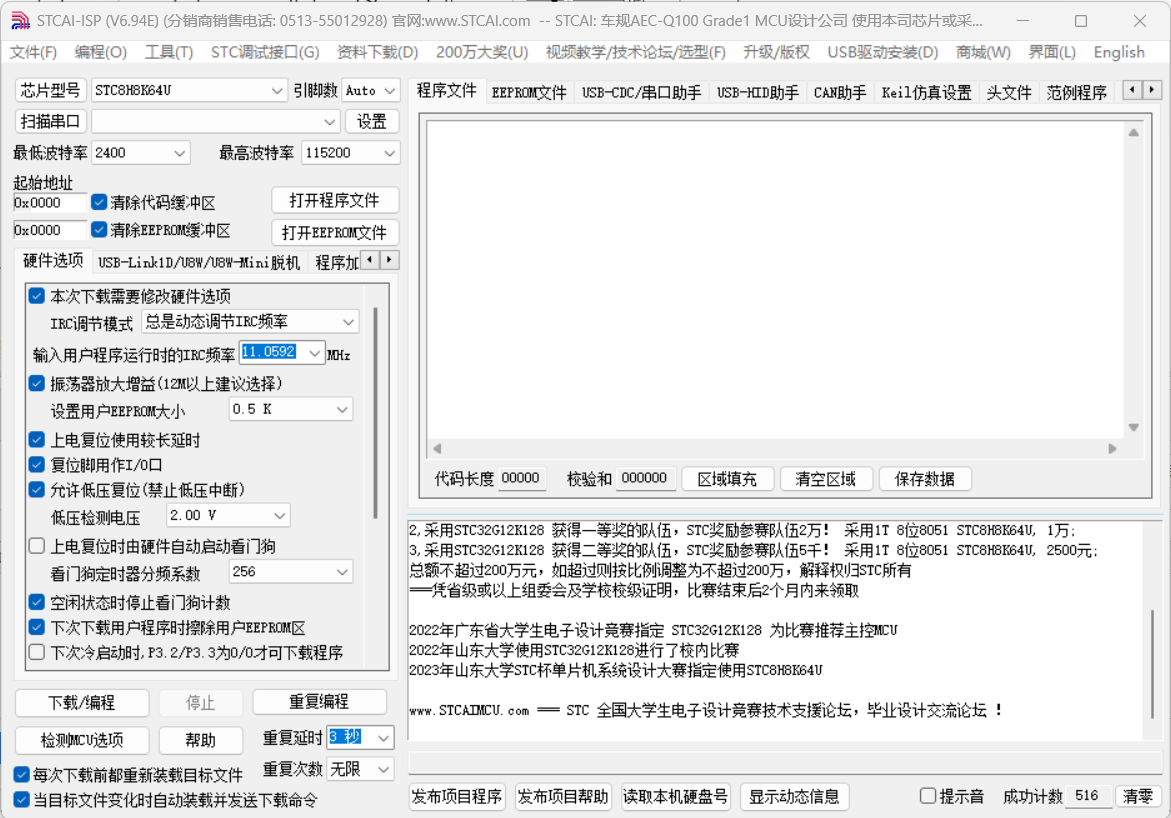Switch to the USB-CDC/串口助手 tab

[642, 93]
